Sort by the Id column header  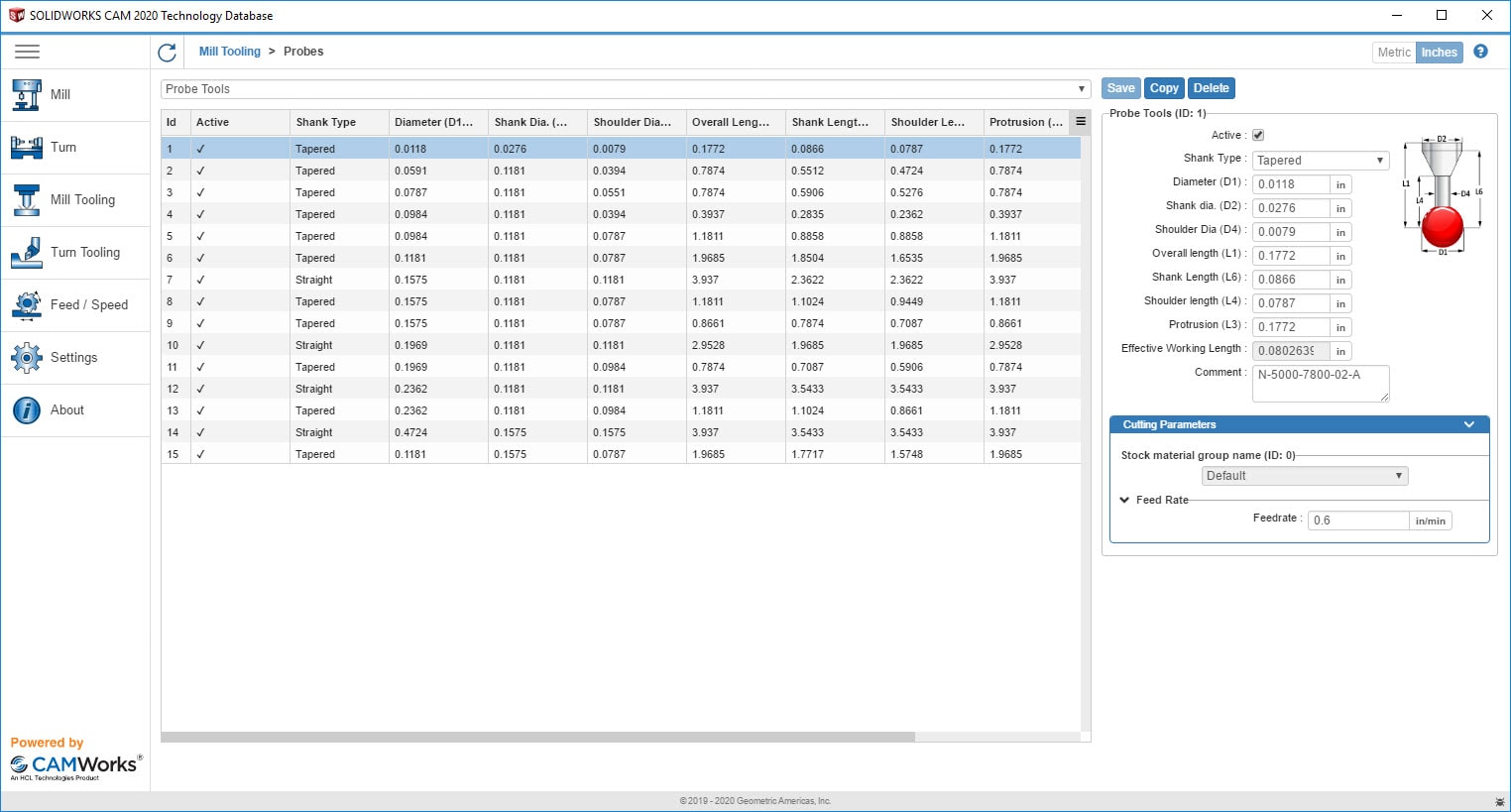pyautogui.click(x=175, y=122)
